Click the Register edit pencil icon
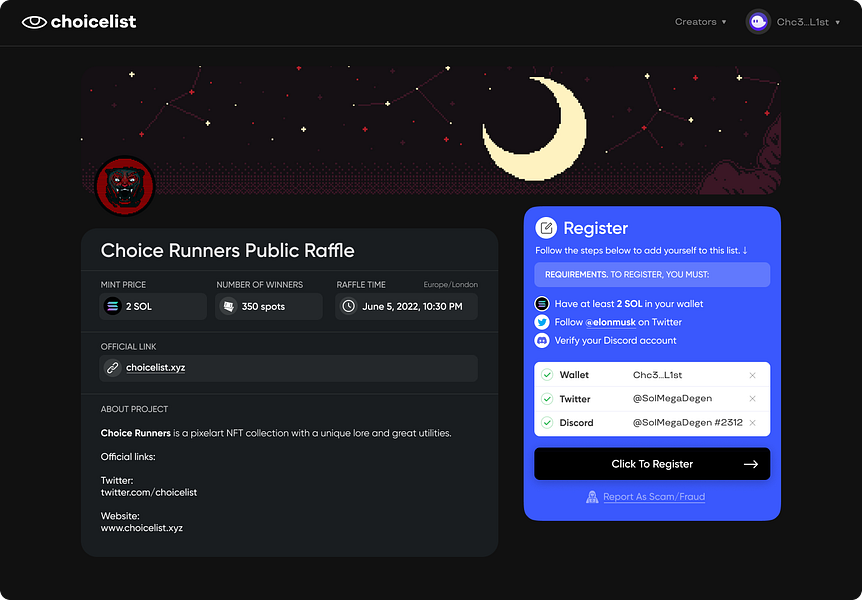This screenshot has width=862, height=600. click(546, 228)
